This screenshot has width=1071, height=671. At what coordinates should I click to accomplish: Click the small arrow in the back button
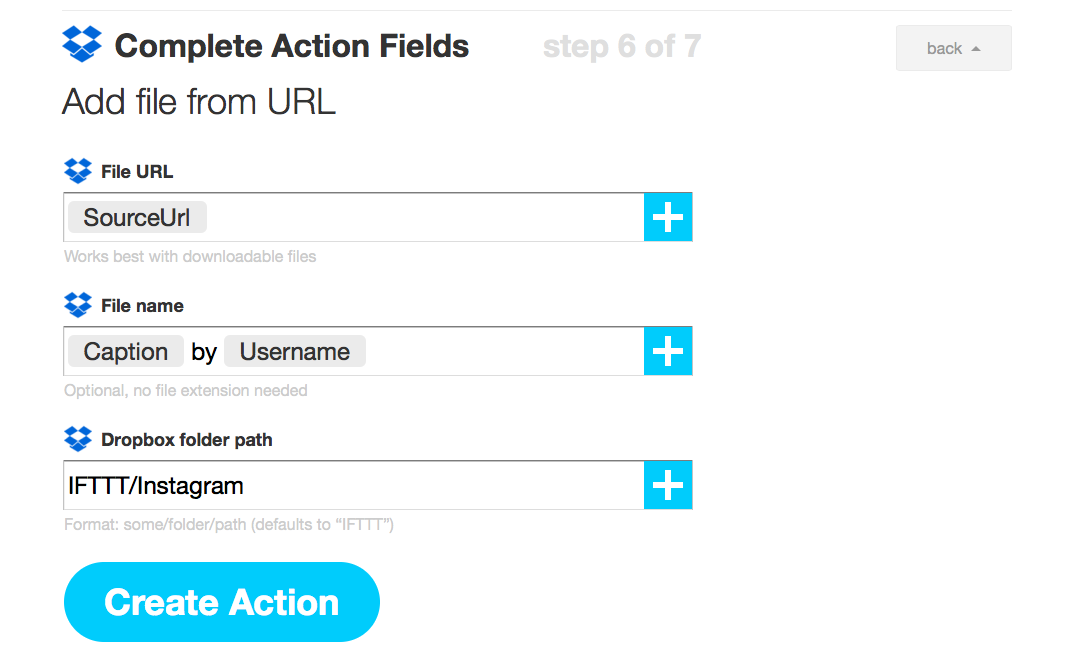click(976, 49)
